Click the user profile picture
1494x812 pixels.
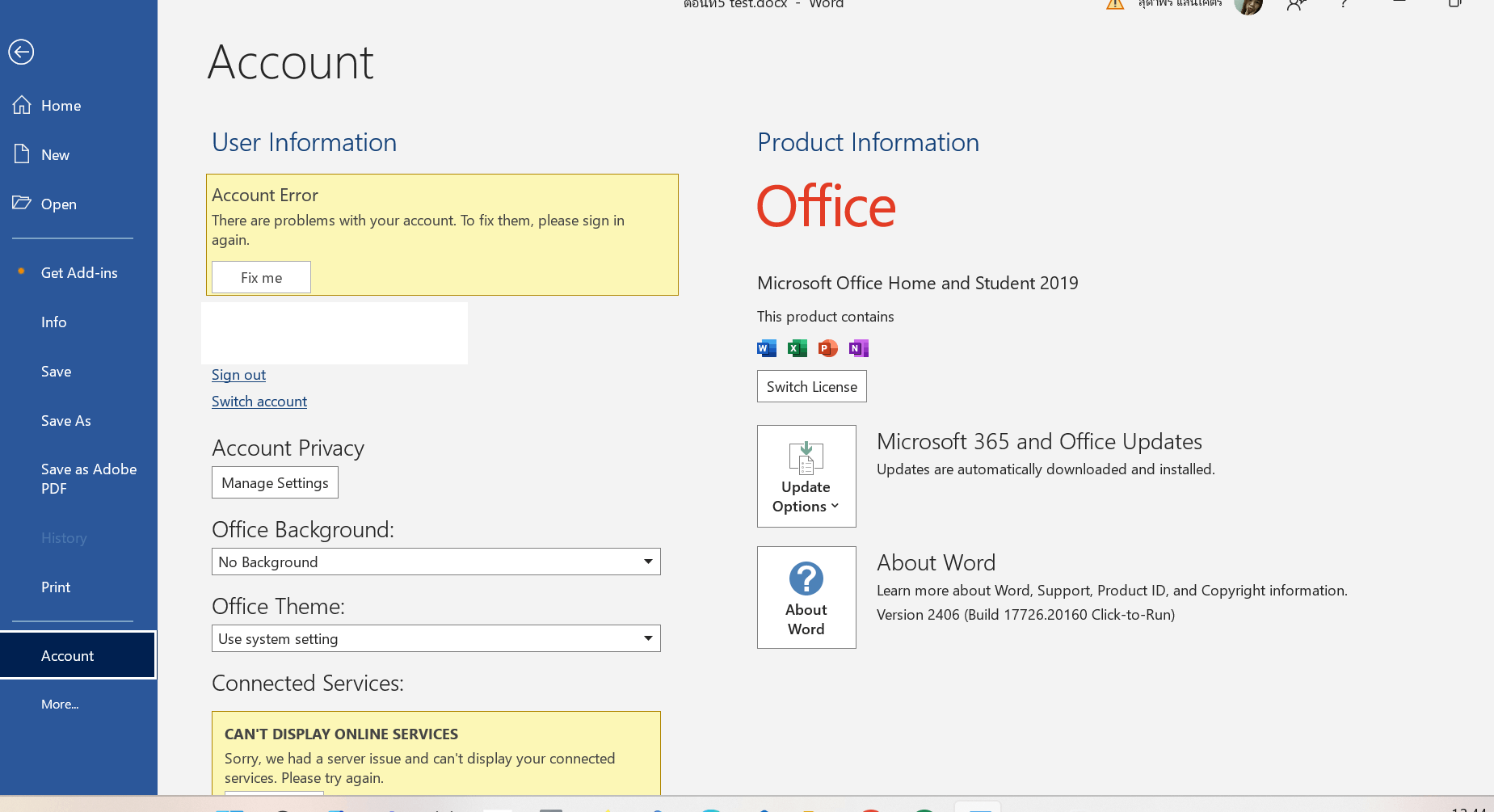pyautogui.click(x=1248, y=5)
